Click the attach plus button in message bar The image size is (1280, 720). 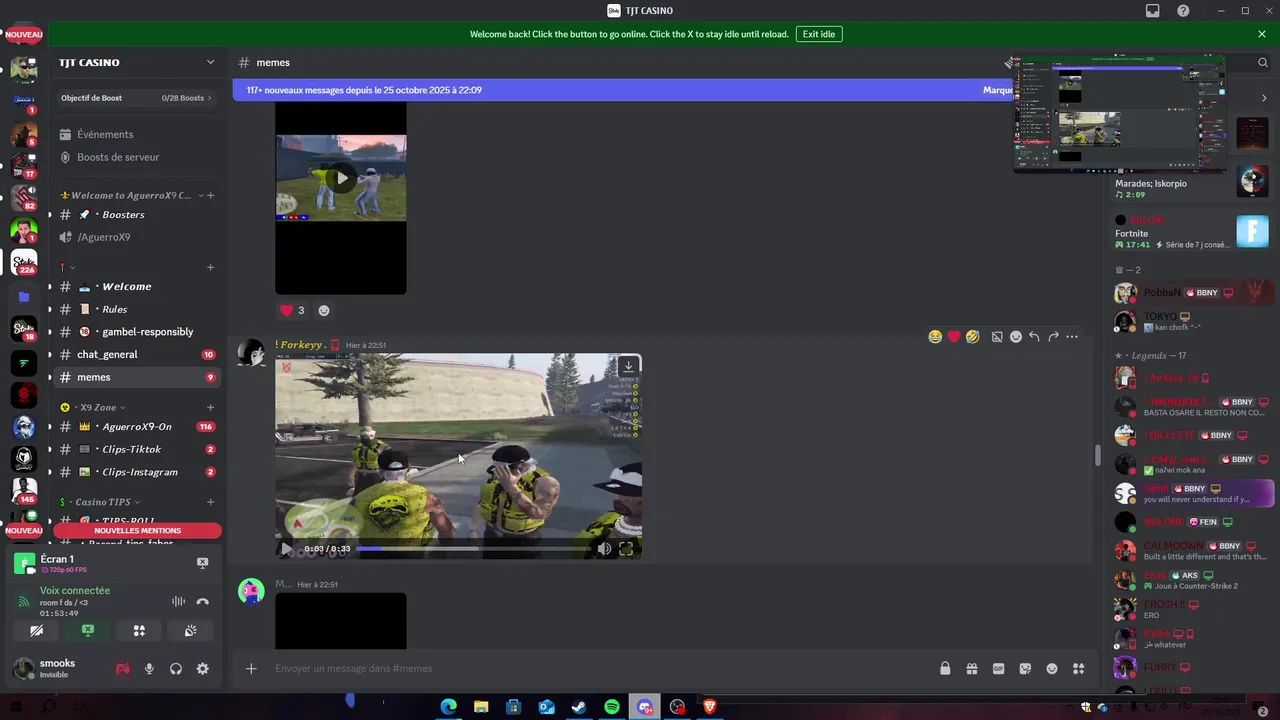pos(251,669)
